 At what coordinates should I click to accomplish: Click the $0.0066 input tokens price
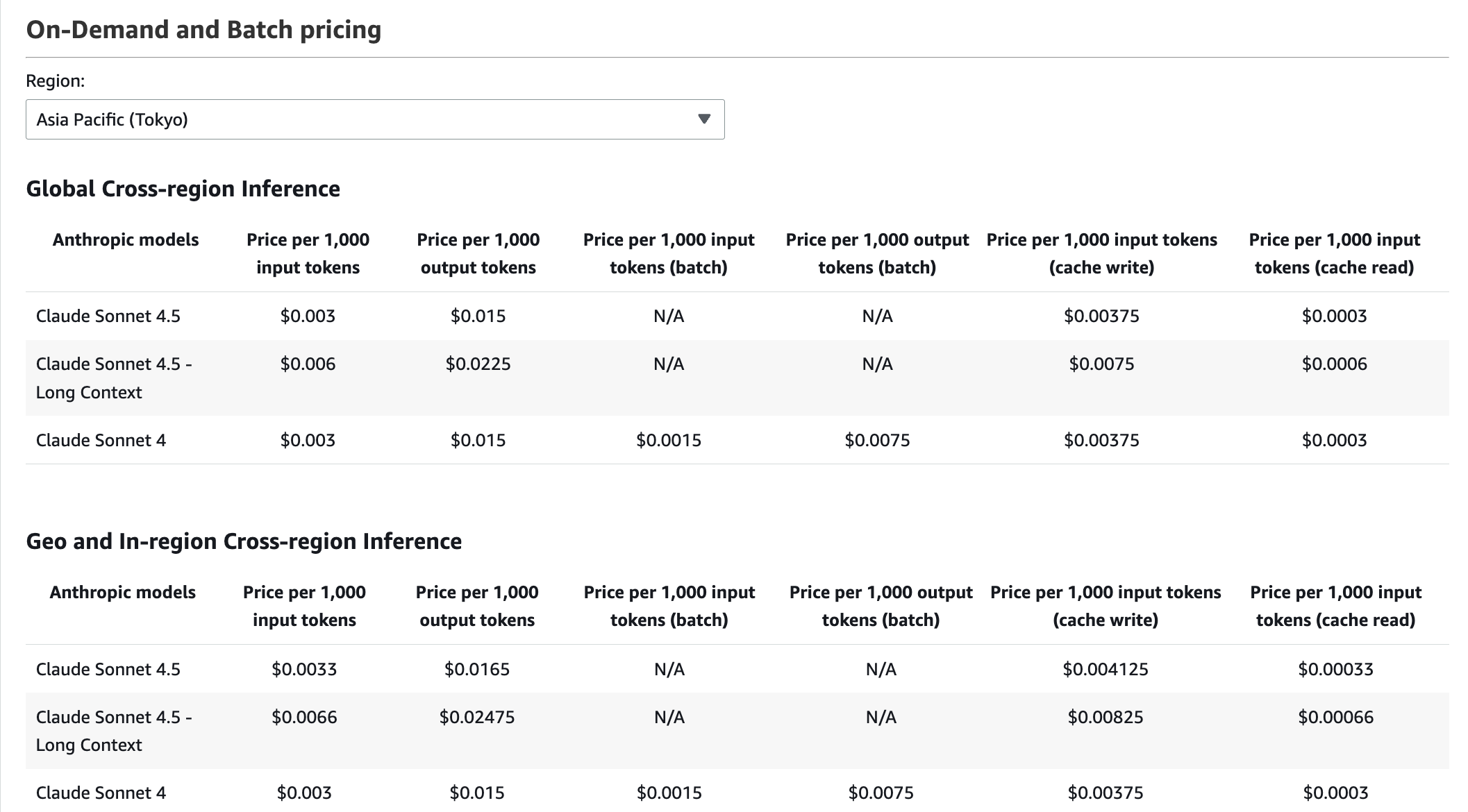[304, 717]
